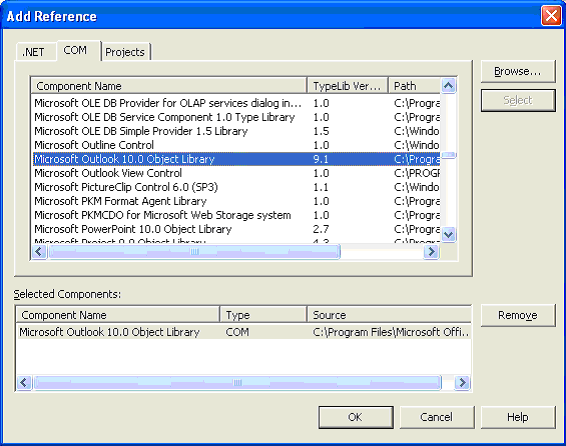The width and height of the screenshot is (566, 446).
Task: Select Microsoft PKM Format Agent Library
Action: click(x=236, y=201)
